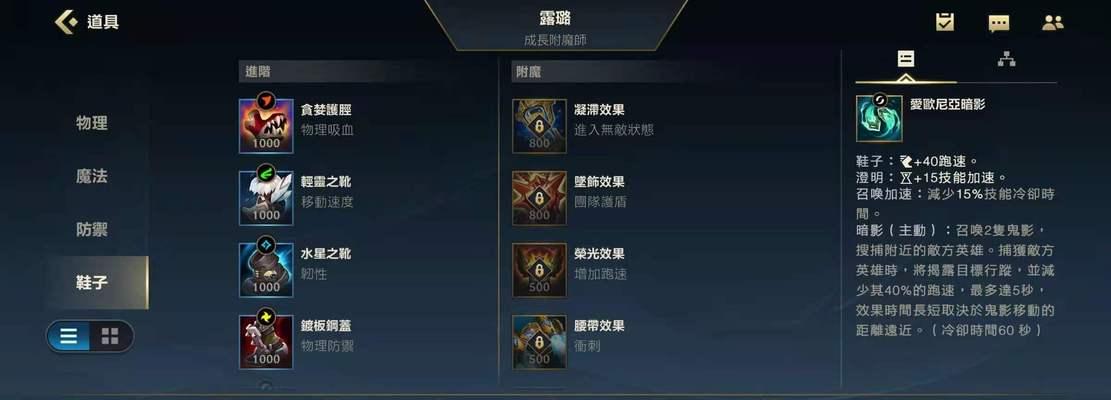This screenshot has width=1111, height=400.
Task: Choose the 榮光效果 enchant icon
Action: 539,270
